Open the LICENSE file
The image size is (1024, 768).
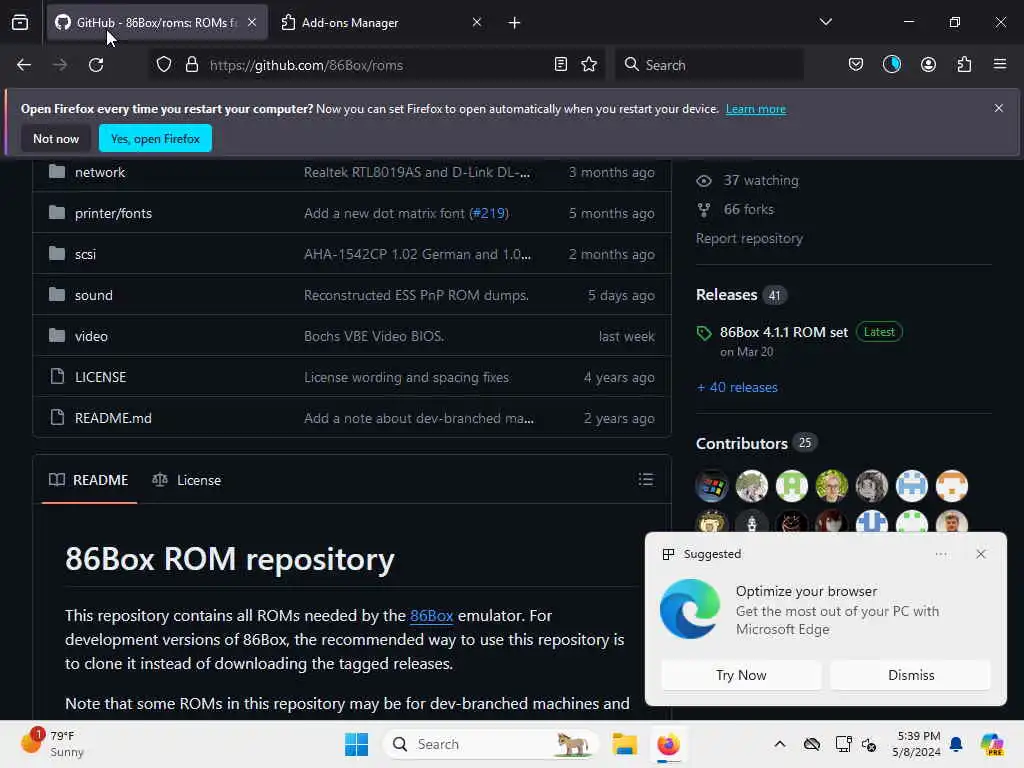[x=101, y=377]
